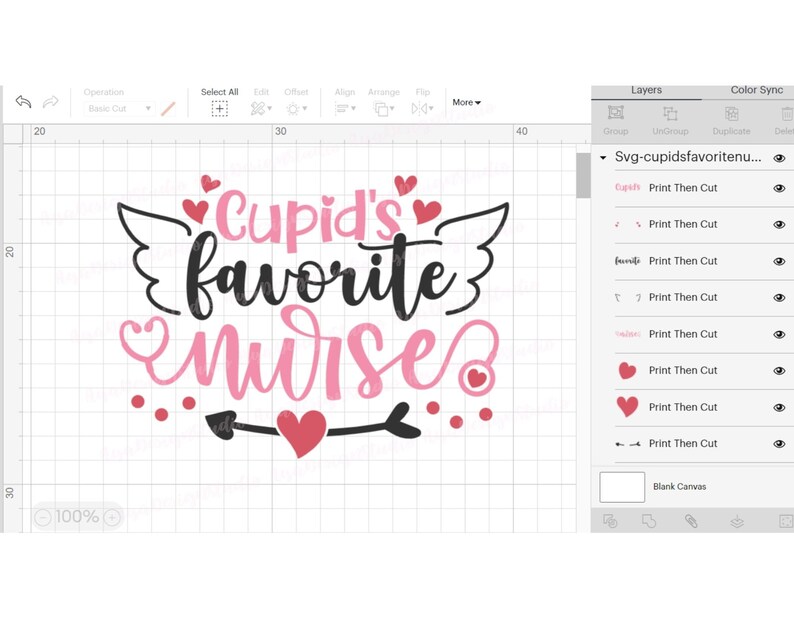Select the Blank Canvas row
The image size is (794, 643).
[x=693, y=487]
